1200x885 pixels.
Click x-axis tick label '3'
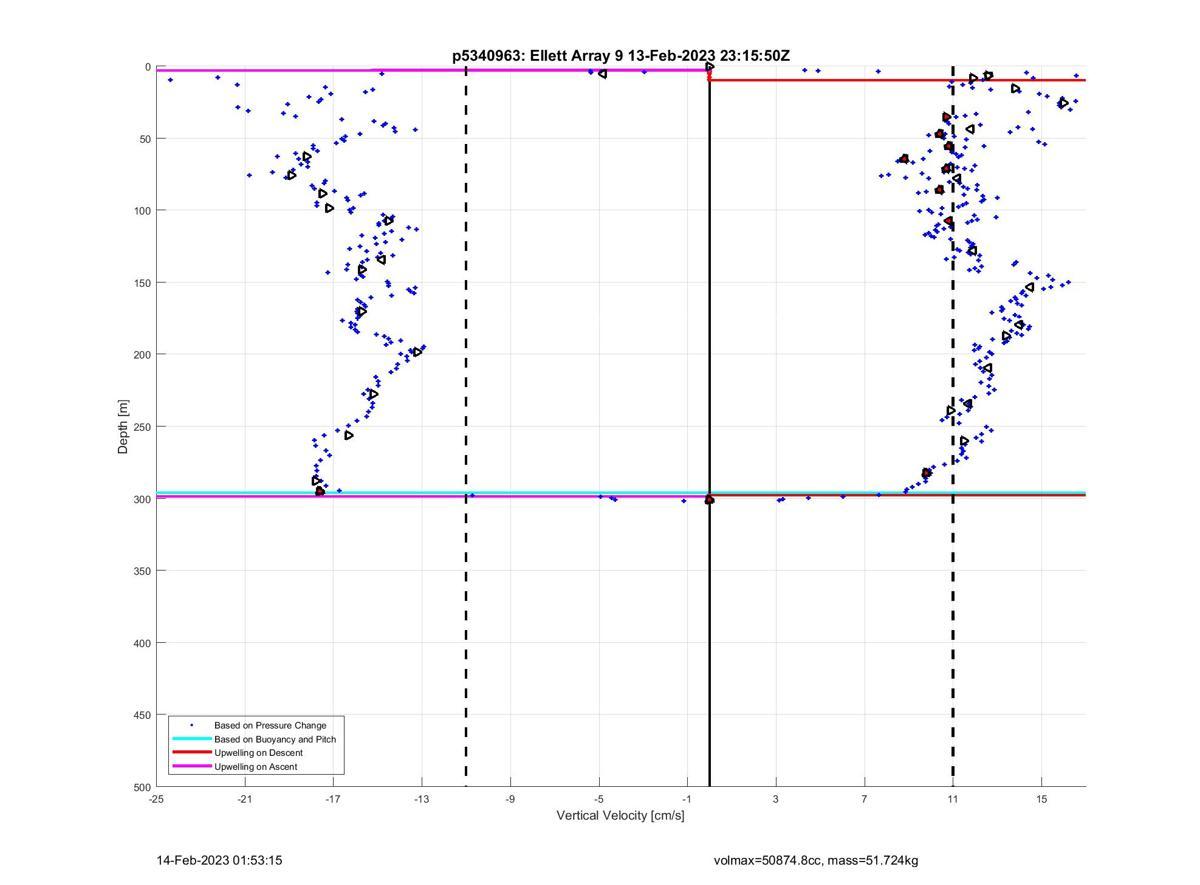pyautogui.click(x=776, y=799)
